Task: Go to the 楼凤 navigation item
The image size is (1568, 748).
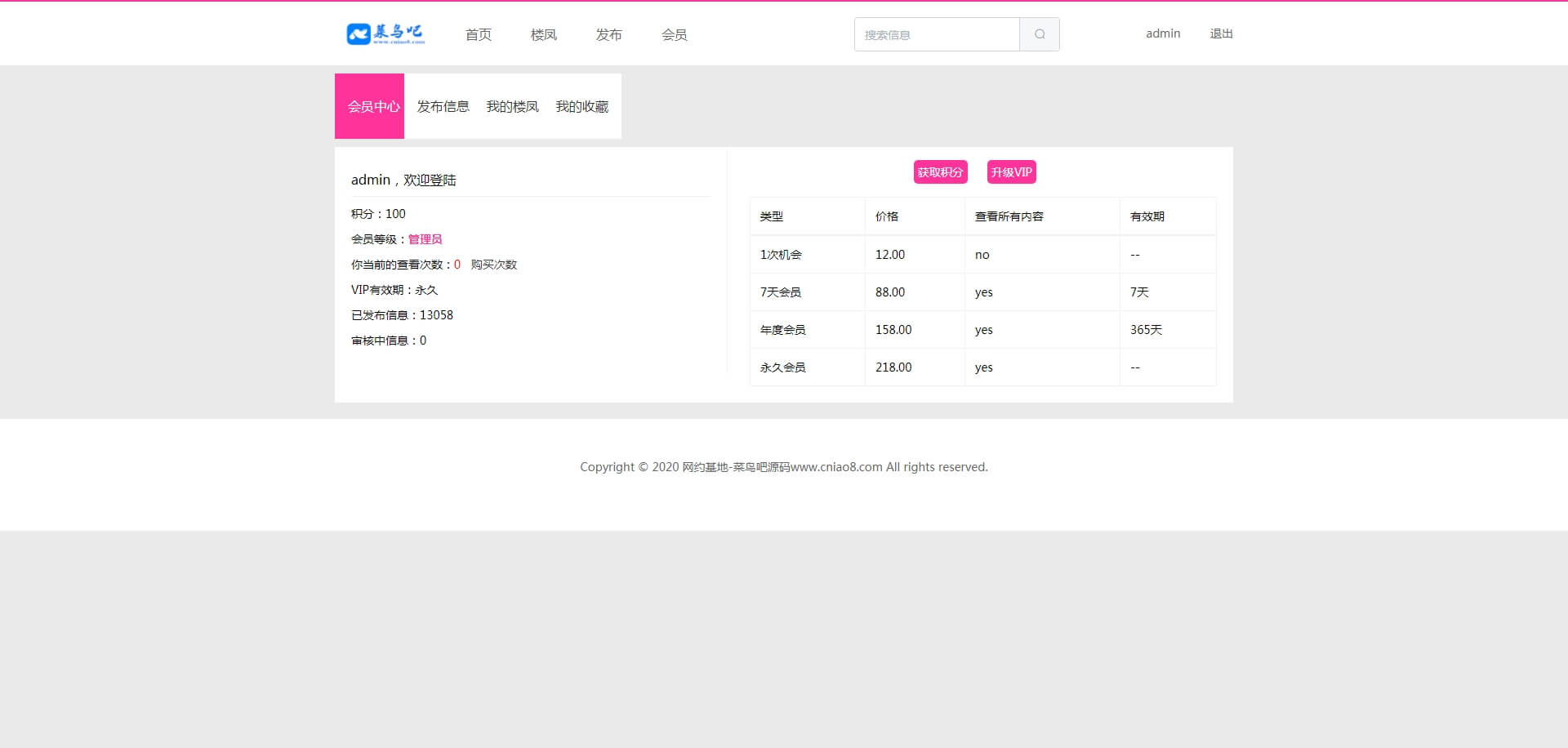Action: 544,34
